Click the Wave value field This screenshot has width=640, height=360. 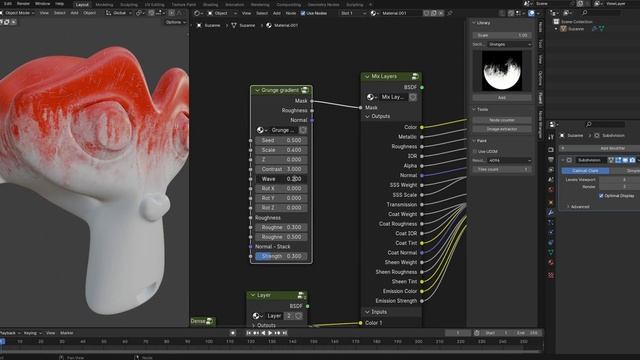click(x=281, y=179)
